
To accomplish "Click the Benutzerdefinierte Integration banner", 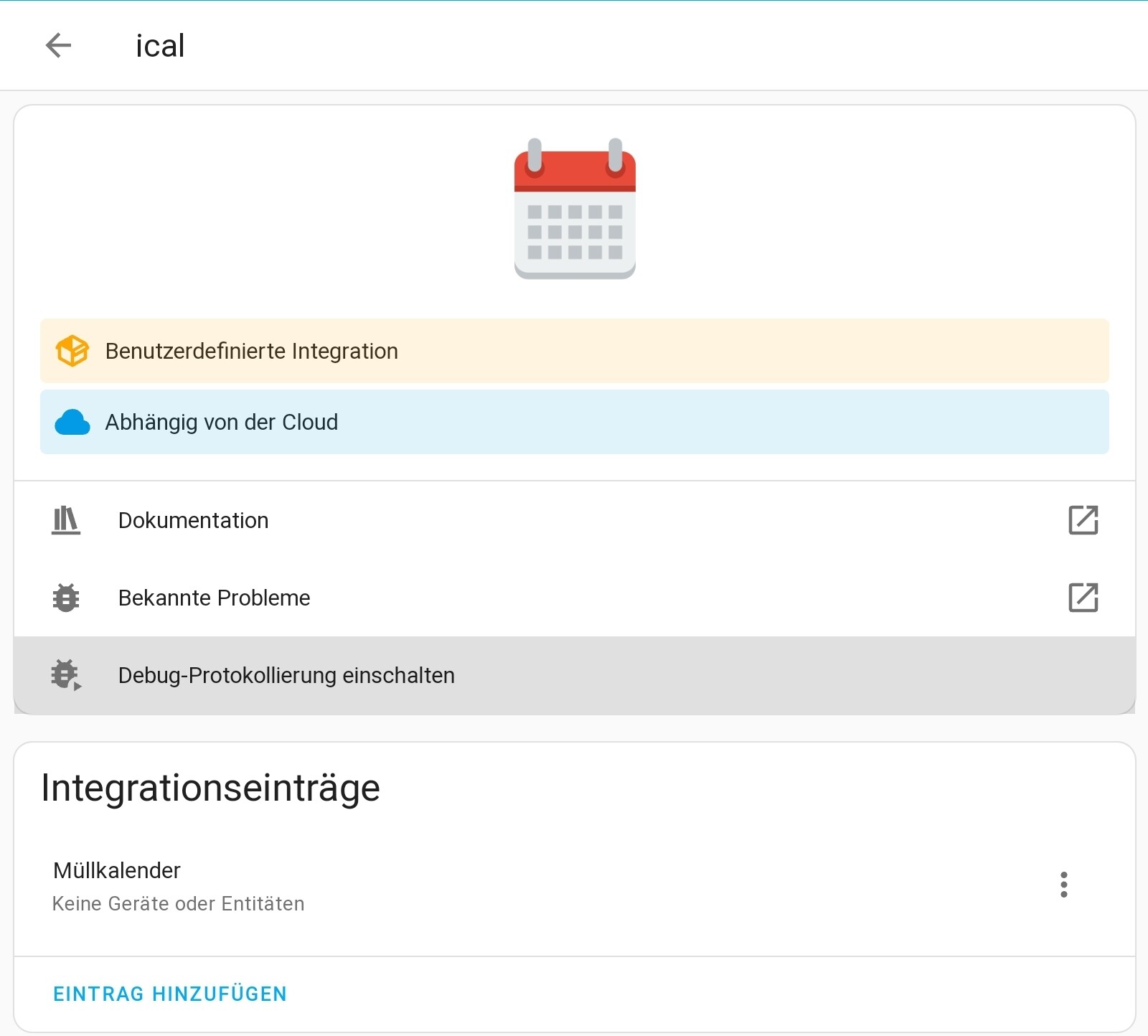I will 251,351.
